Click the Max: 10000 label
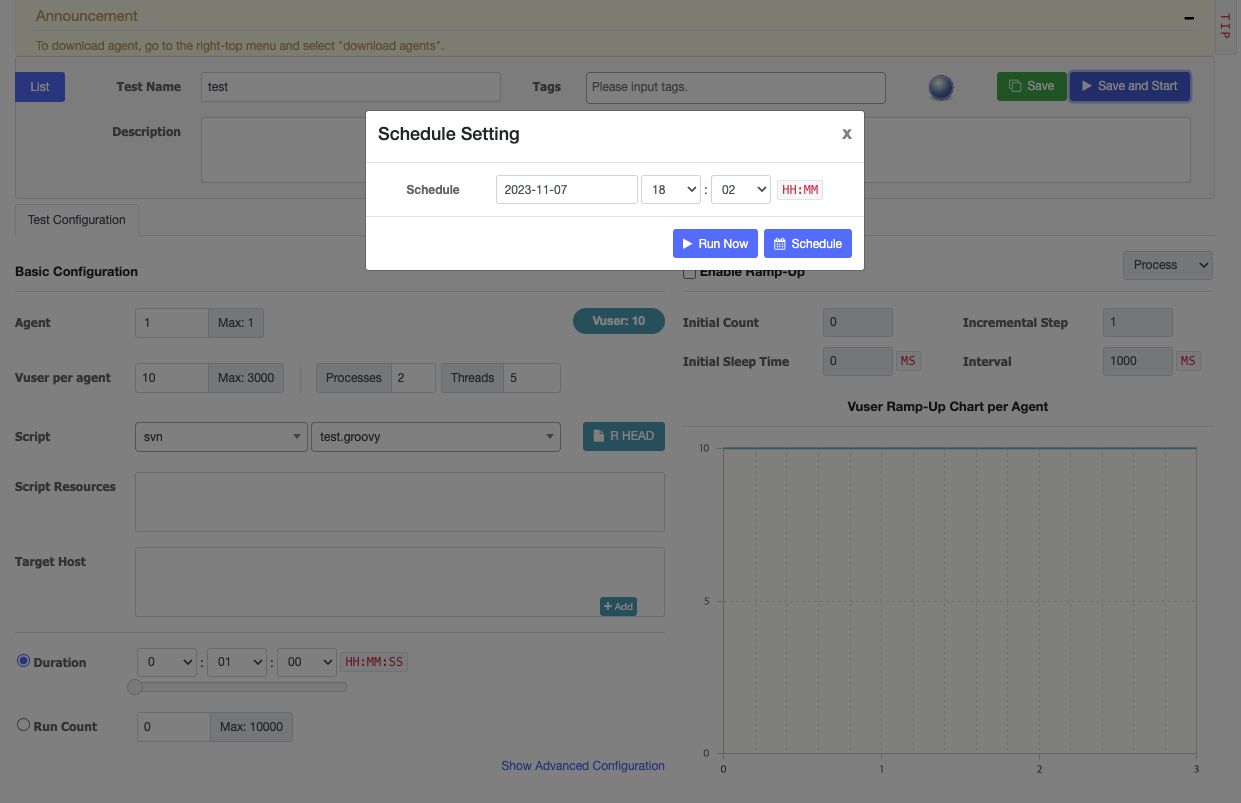Screen dimensions: 1241x803 pos(252,727)
